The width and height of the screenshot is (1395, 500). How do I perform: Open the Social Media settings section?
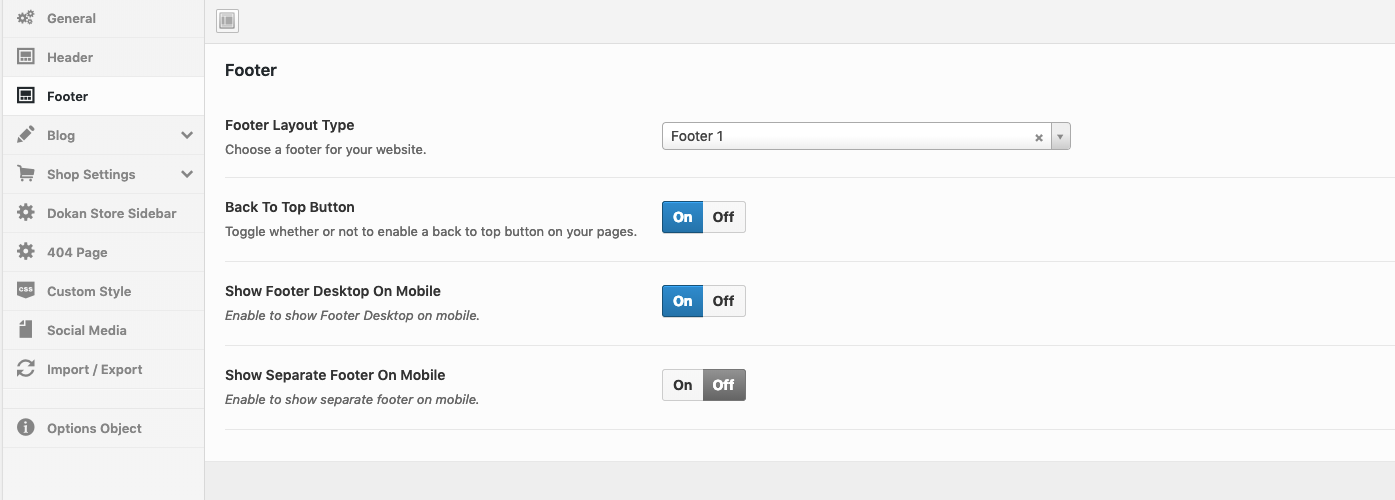click(x=86, y=330)
